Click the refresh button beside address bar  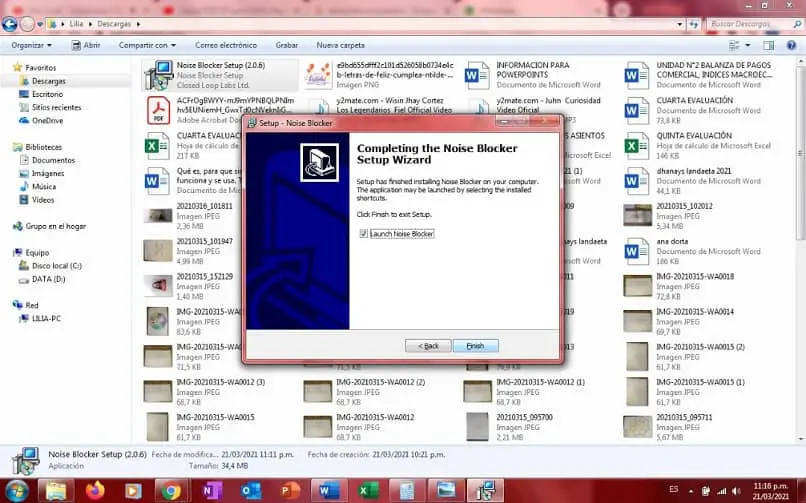[x=693, y=24]
